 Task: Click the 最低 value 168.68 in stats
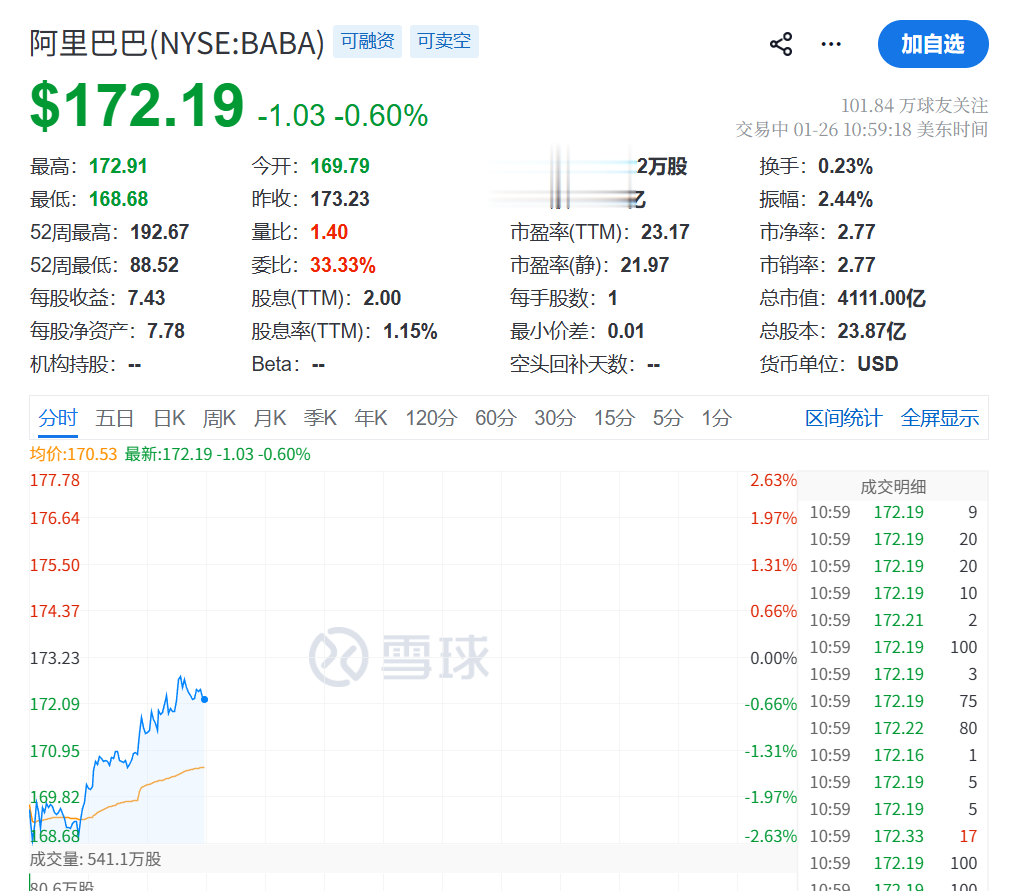pos(118,199)
